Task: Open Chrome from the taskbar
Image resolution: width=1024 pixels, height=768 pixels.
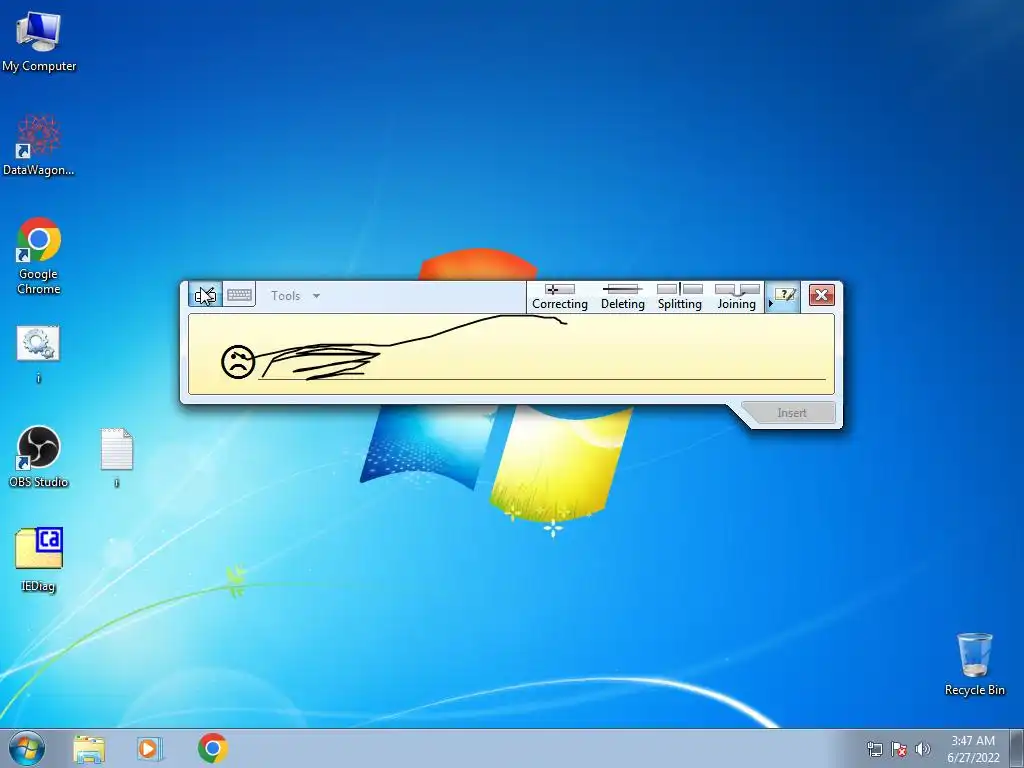Action: click(212, 748)
